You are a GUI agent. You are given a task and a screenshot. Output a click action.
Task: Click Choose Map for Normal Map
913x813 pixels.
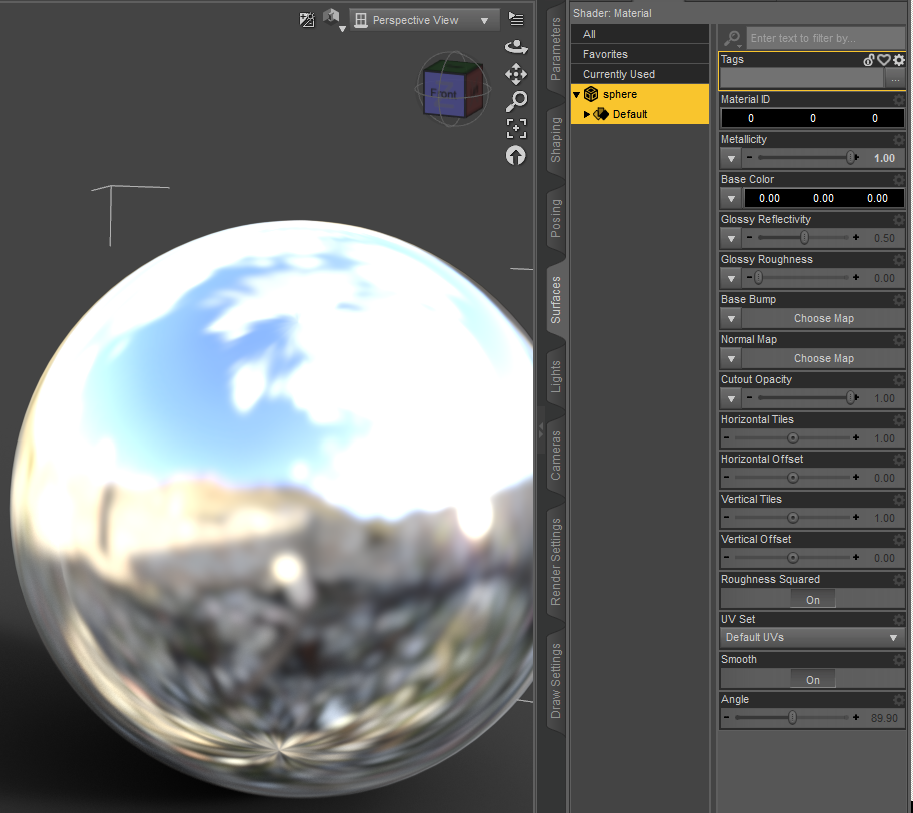tap(823, 359)
